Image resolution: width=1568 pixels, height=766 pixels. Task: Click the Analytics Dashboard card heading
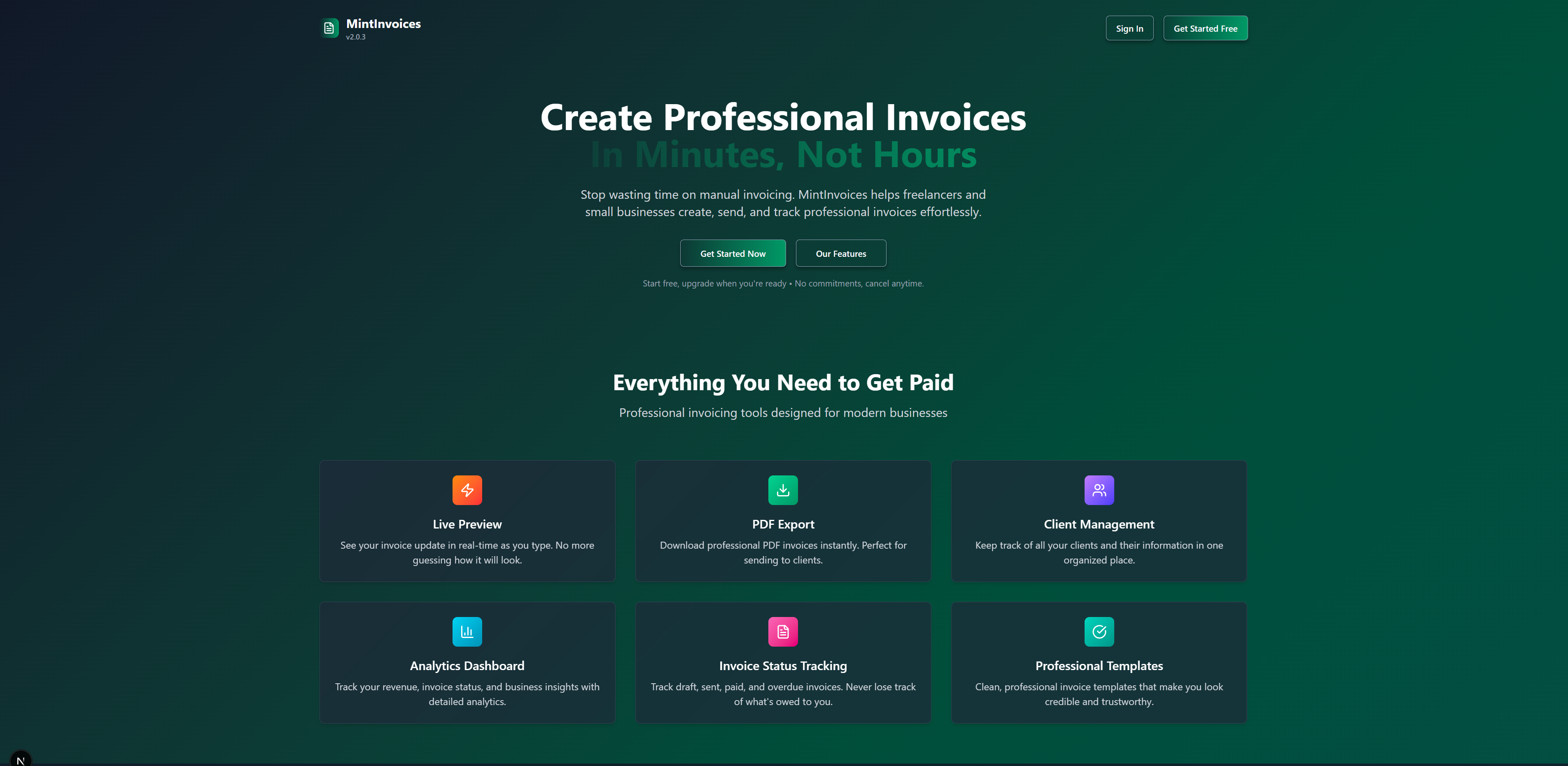467,666
